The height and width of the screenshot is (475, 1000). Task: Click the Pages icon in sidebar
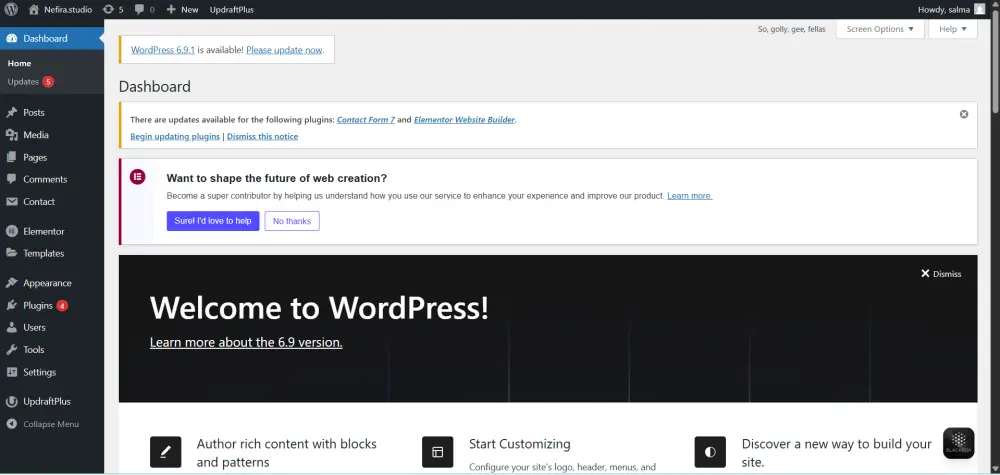coord(11,157)
